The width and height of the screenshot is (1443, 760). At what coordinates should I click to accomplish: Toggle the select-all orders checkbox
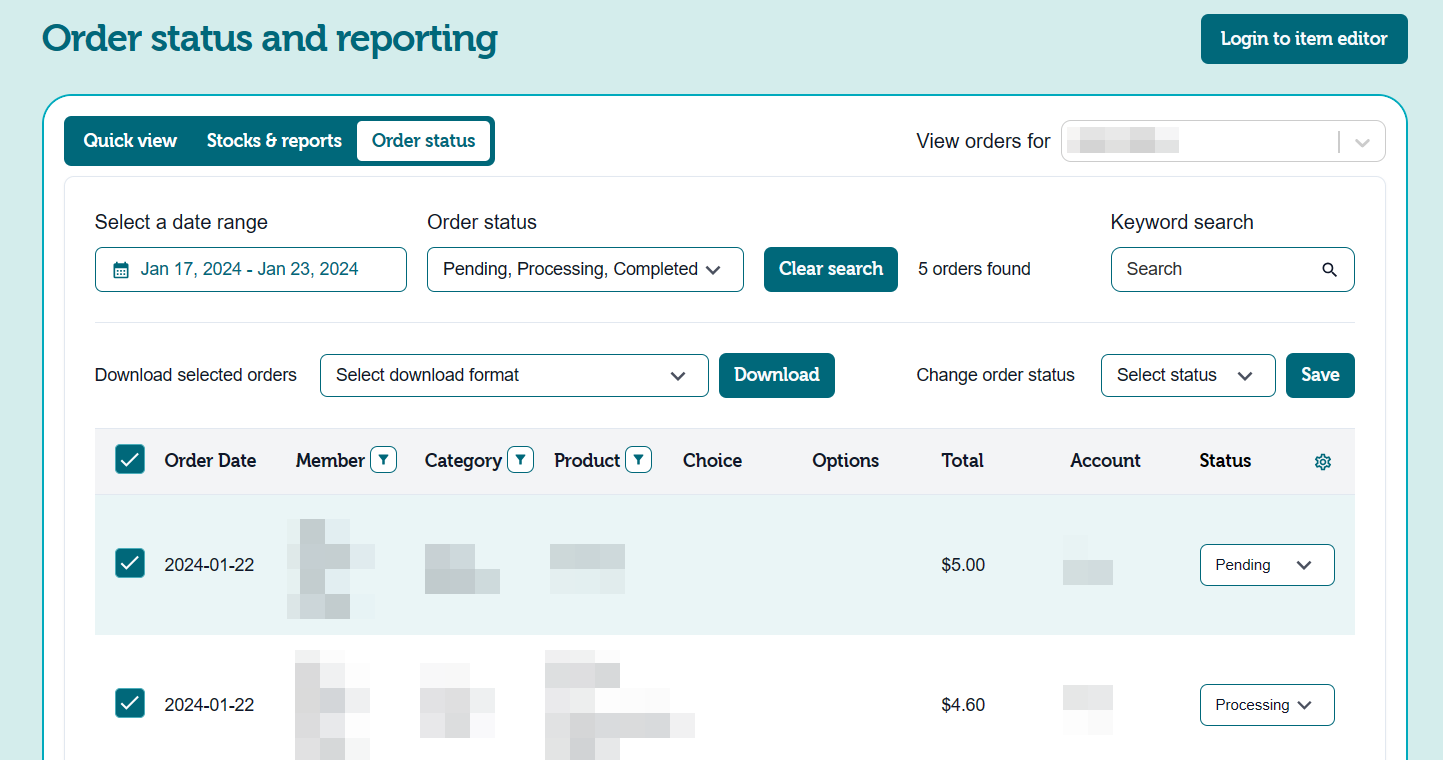130,459
